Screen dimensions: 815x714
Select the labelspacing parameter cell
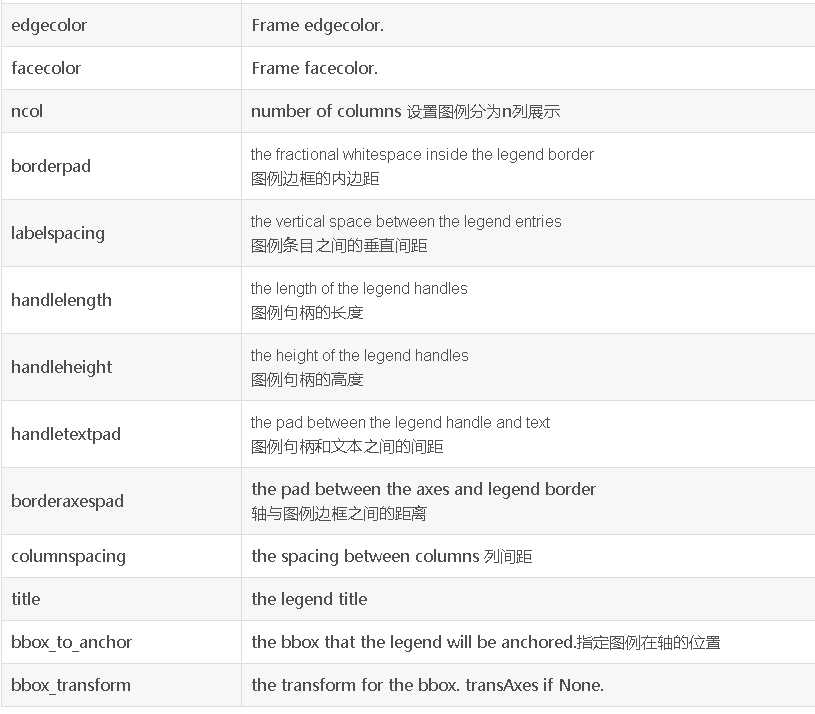tap(122, 233)
